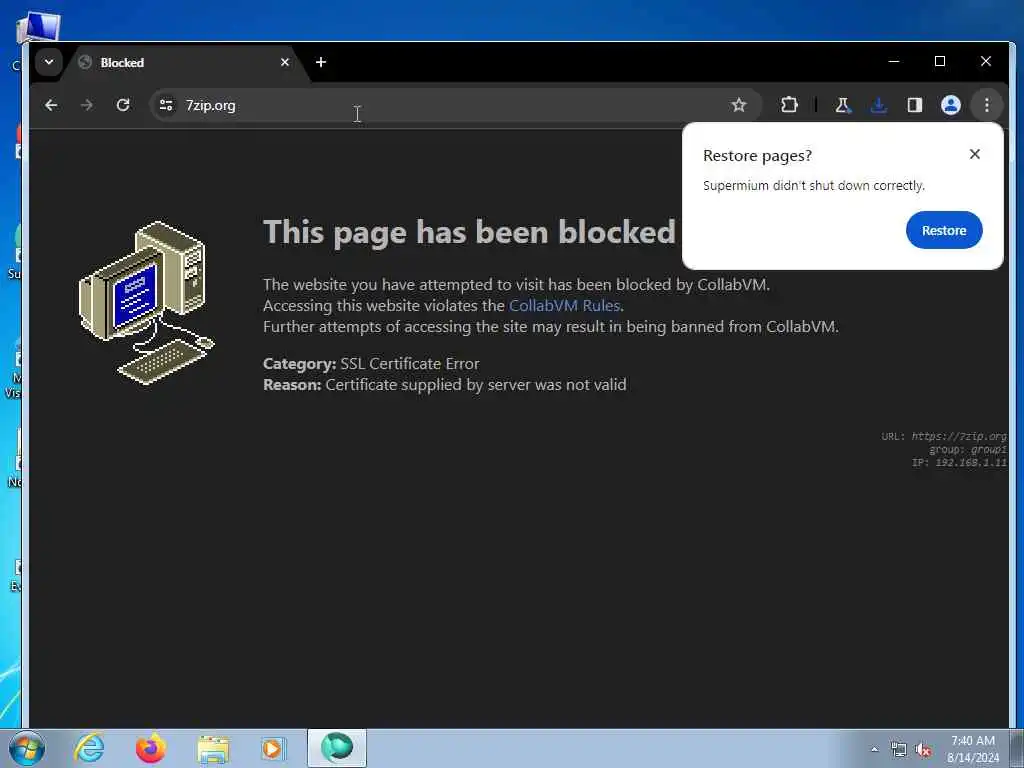
Task: Open the Chrome Labs flask icon
Action: pos(843,105)
